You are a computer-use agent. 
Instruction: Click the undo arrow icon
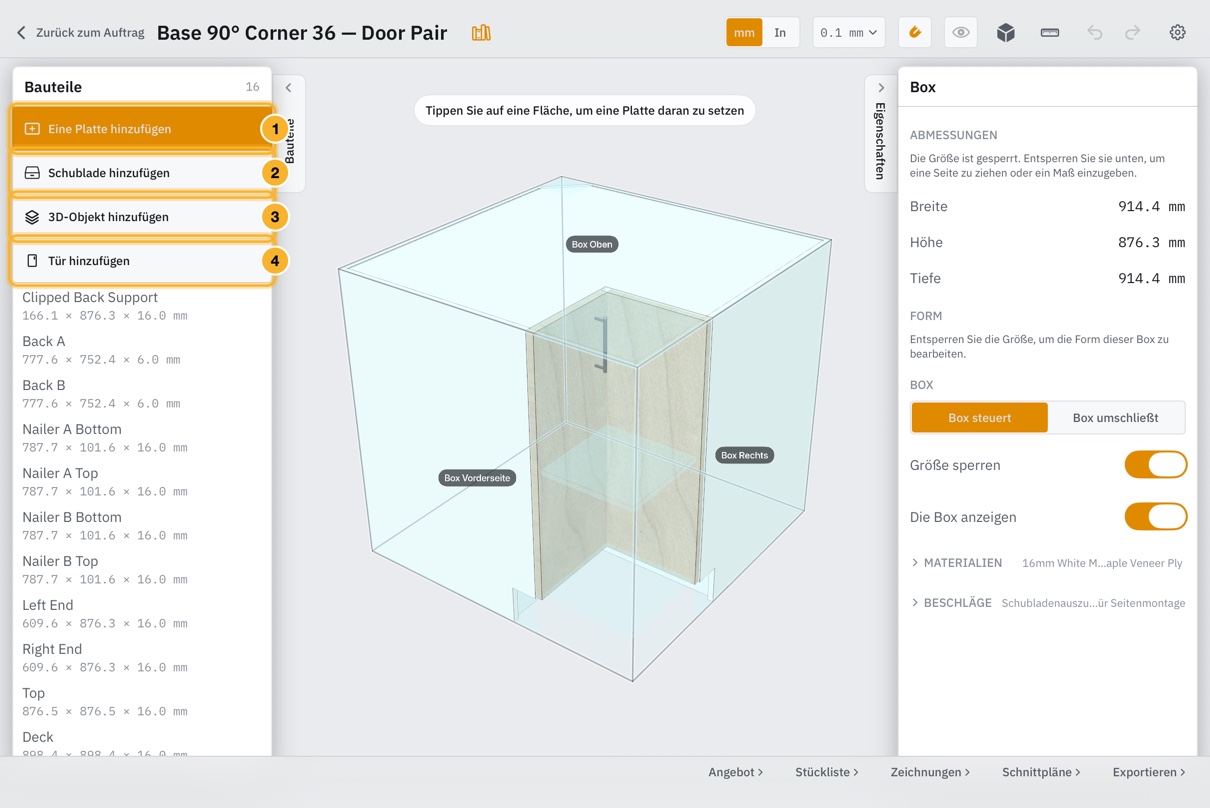1095,33
